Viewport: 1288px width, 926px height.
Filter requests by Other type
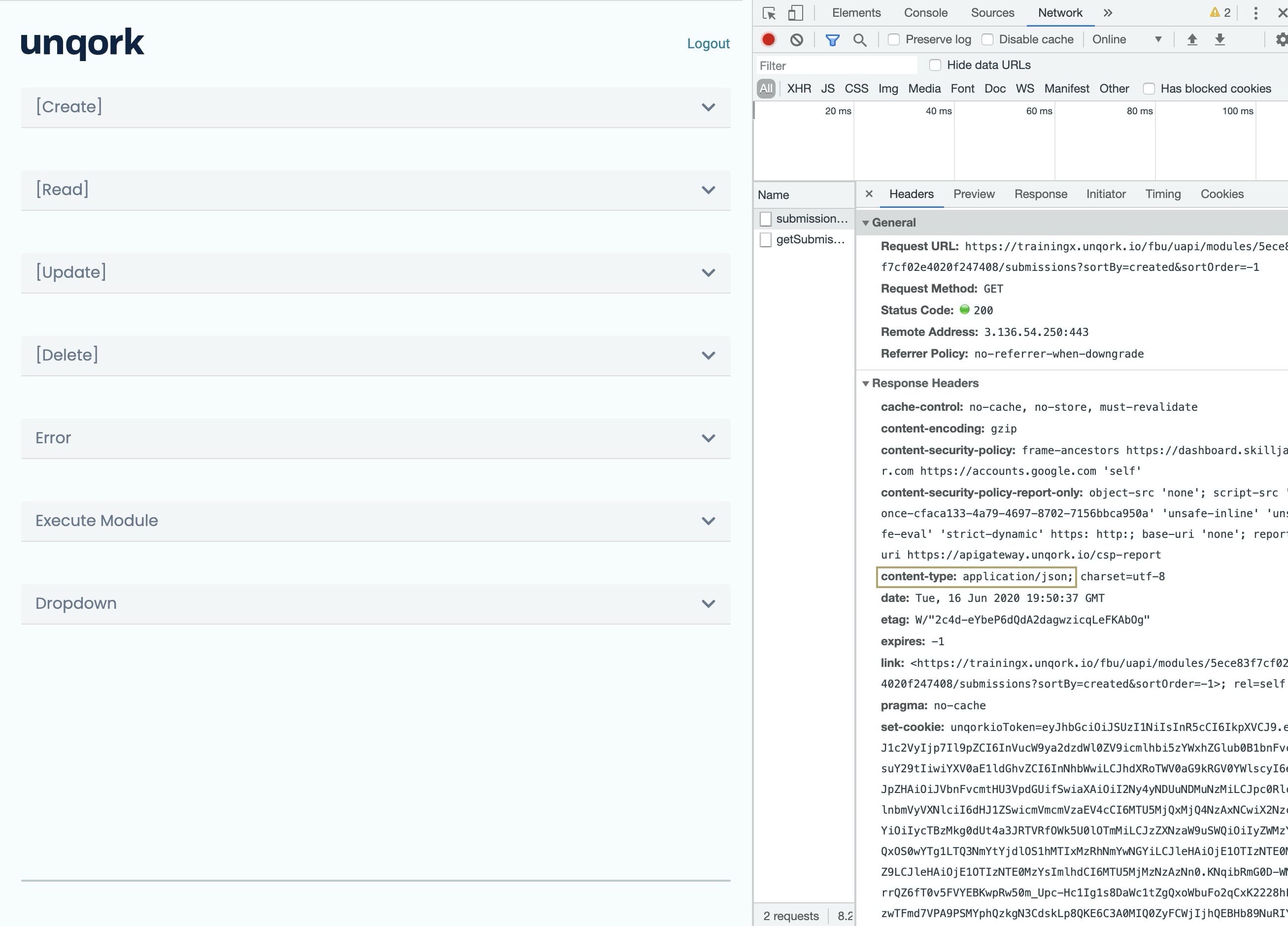tap(1114, 89)
